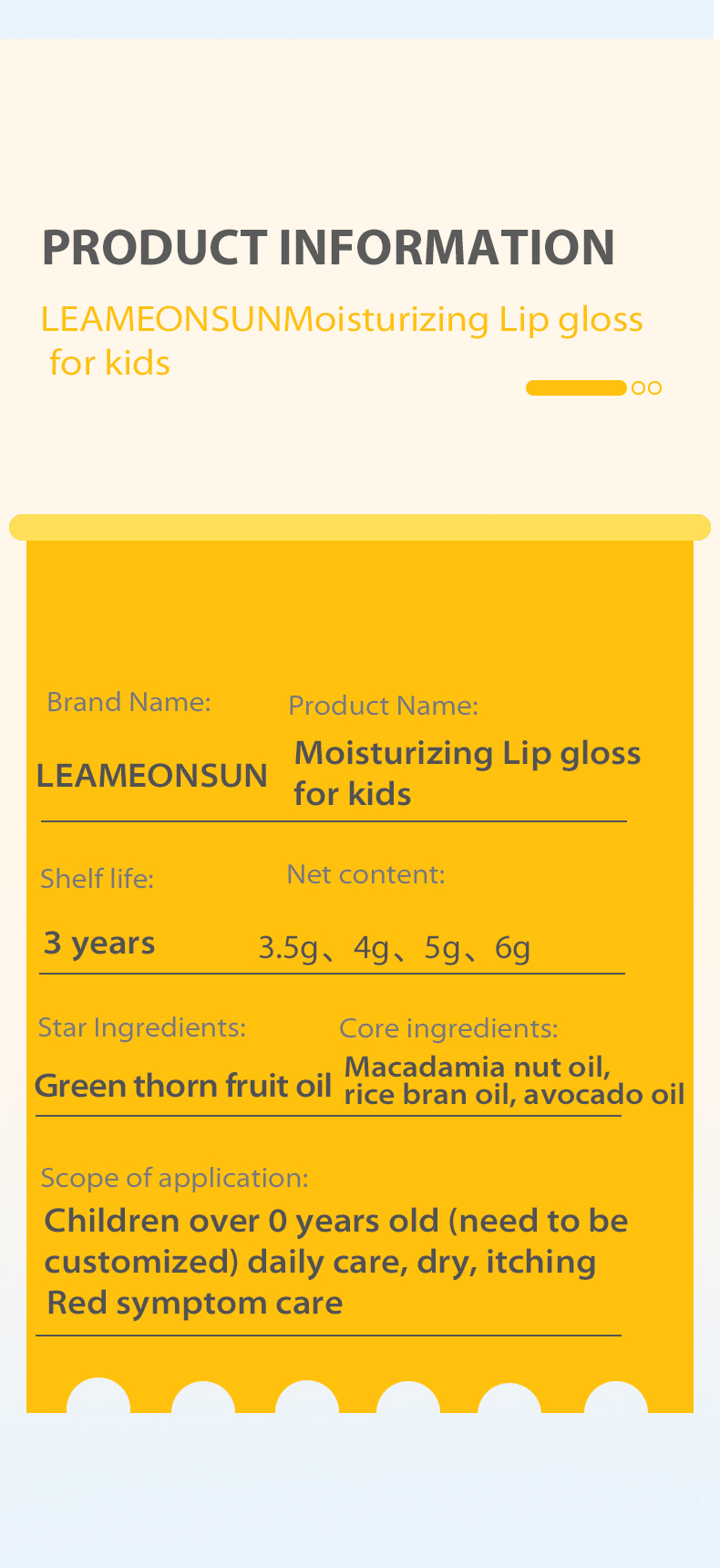Click the Scope of application label

click(174, 1178)
